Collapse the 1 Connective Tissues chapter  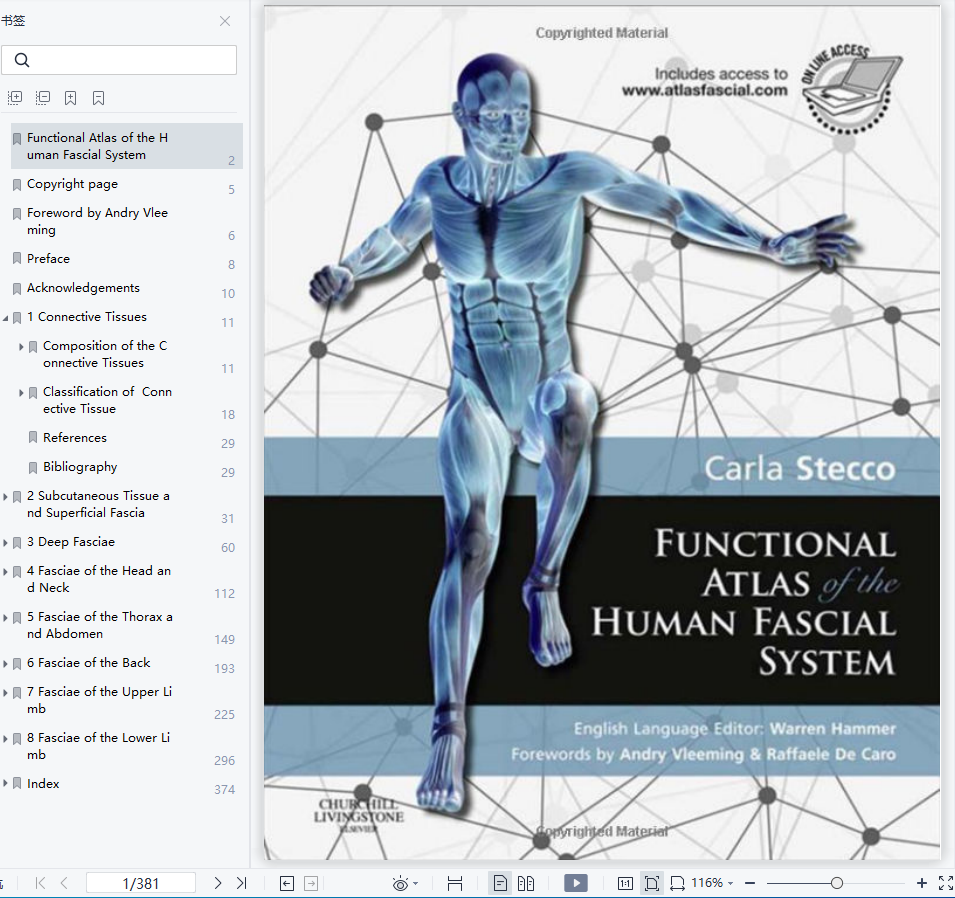click(5, 317)
